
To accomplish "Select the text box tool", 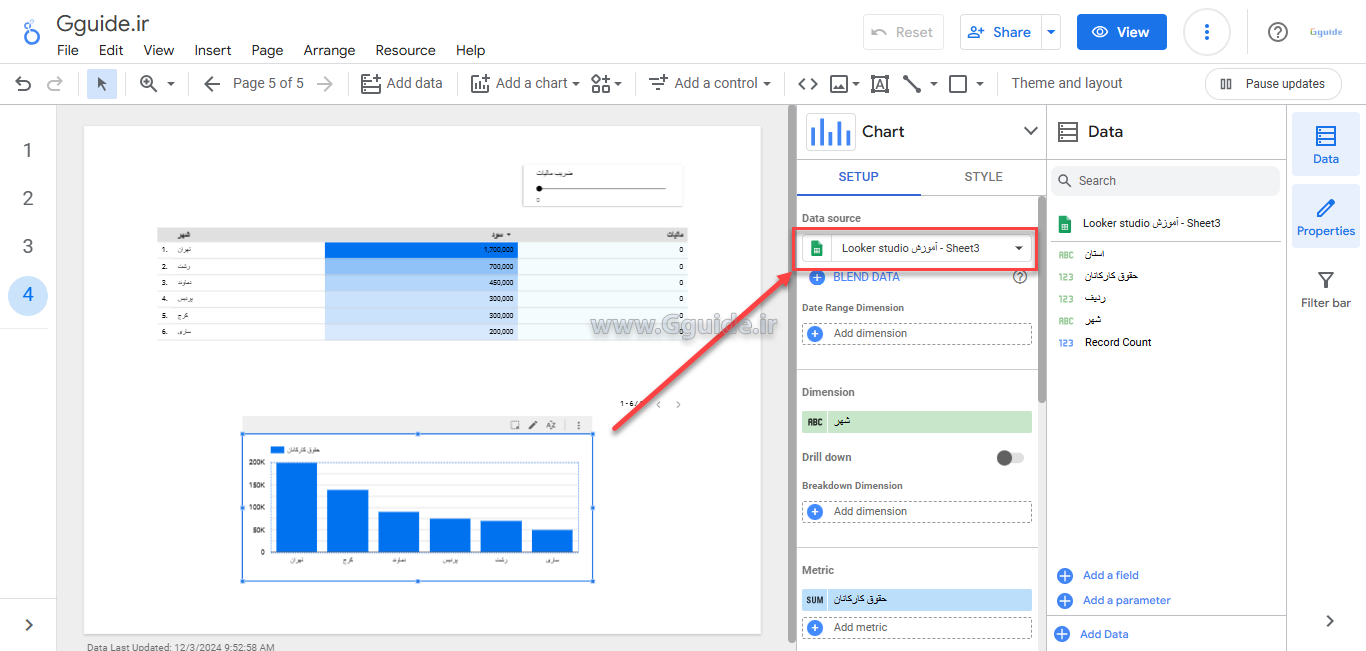I will point(879,84).
